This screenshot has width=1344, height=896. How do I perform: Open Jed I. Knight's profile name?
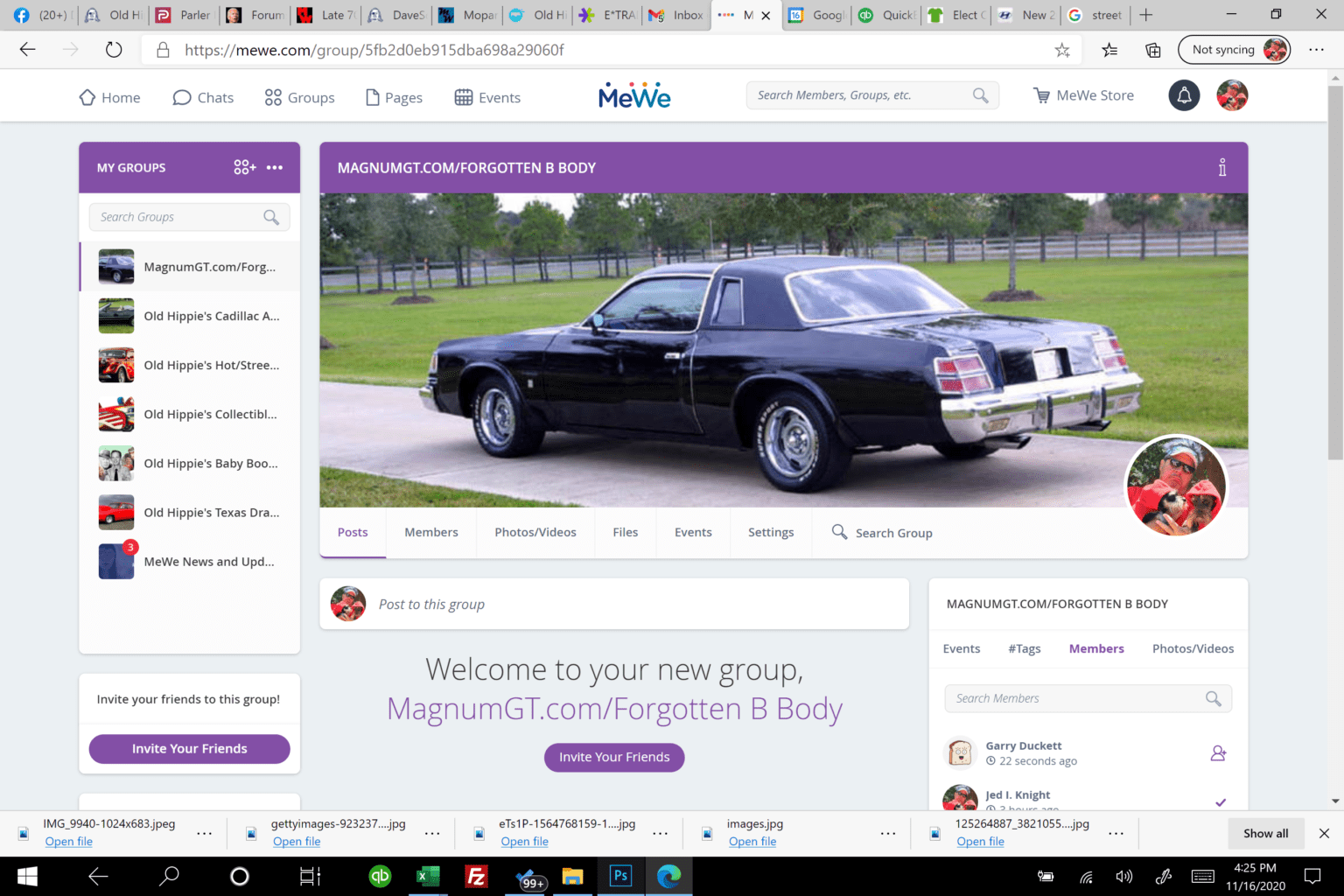click(x=1018, y=794)
